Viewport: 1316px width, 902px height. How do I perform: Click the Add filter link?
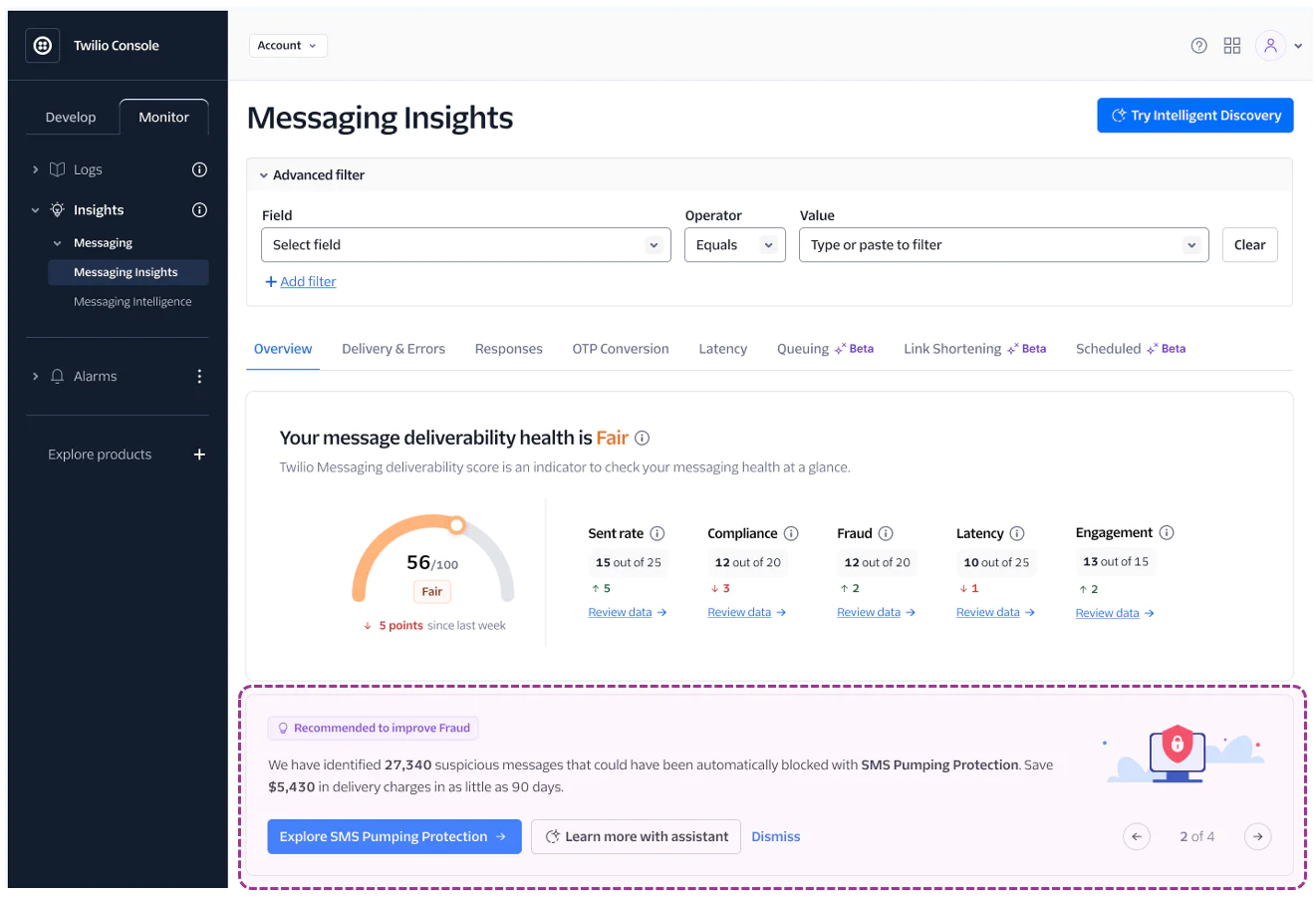[301, 282]
